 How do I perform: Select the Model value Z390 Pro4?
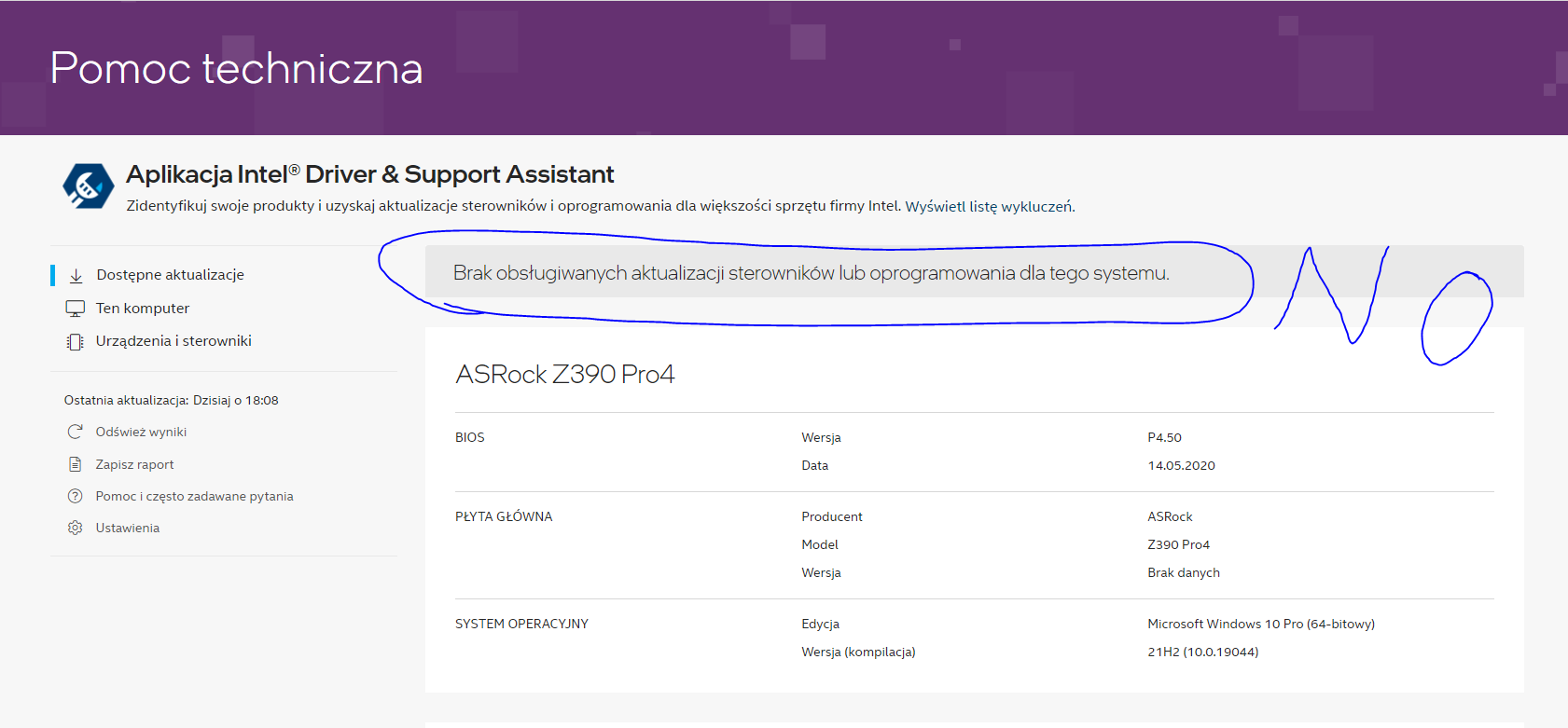tap(1179, 544)
